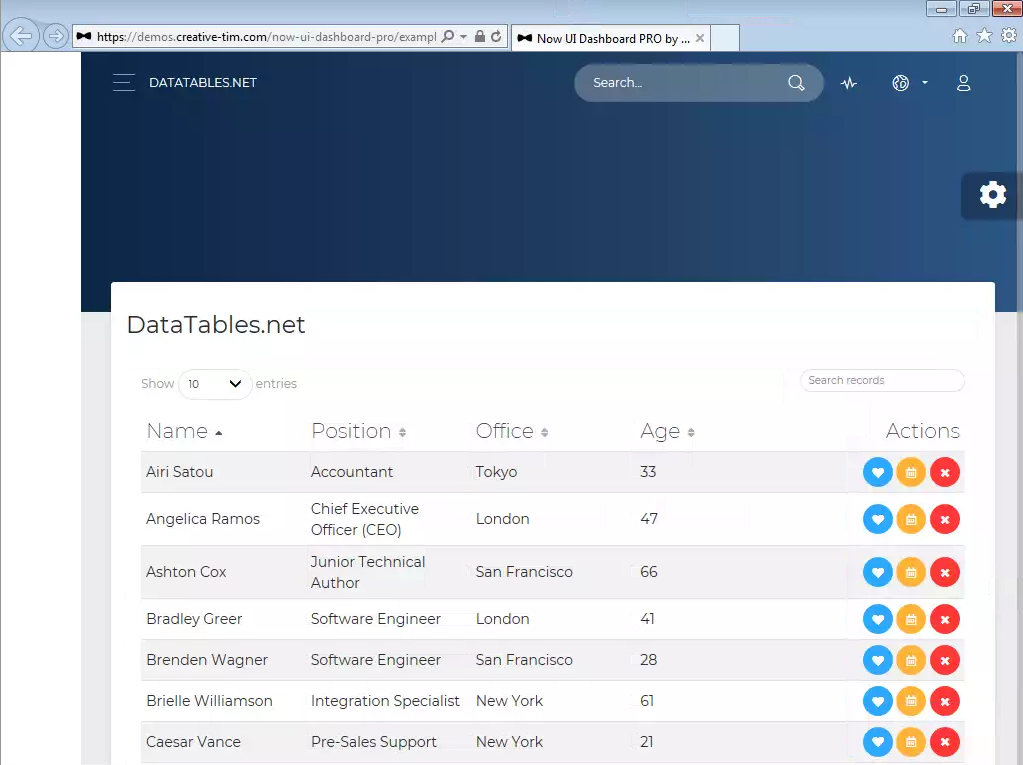
Task: Open the calendar action for Angelica Ramos
Action: tap(911, 519)
